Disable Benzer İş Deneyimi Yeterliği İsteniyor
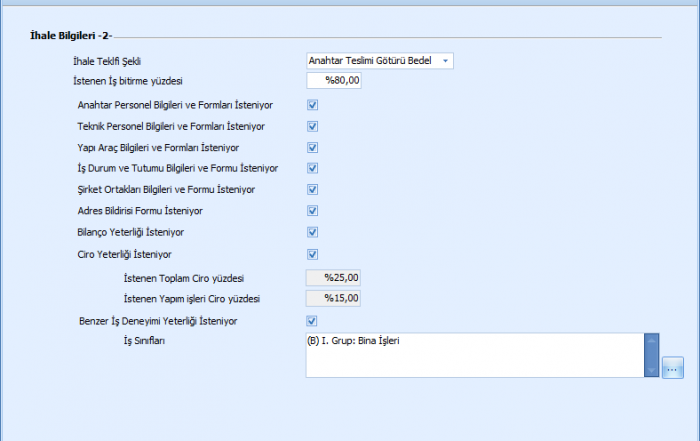The height and width of the screenshot is (441, 700). coord(312,321)
